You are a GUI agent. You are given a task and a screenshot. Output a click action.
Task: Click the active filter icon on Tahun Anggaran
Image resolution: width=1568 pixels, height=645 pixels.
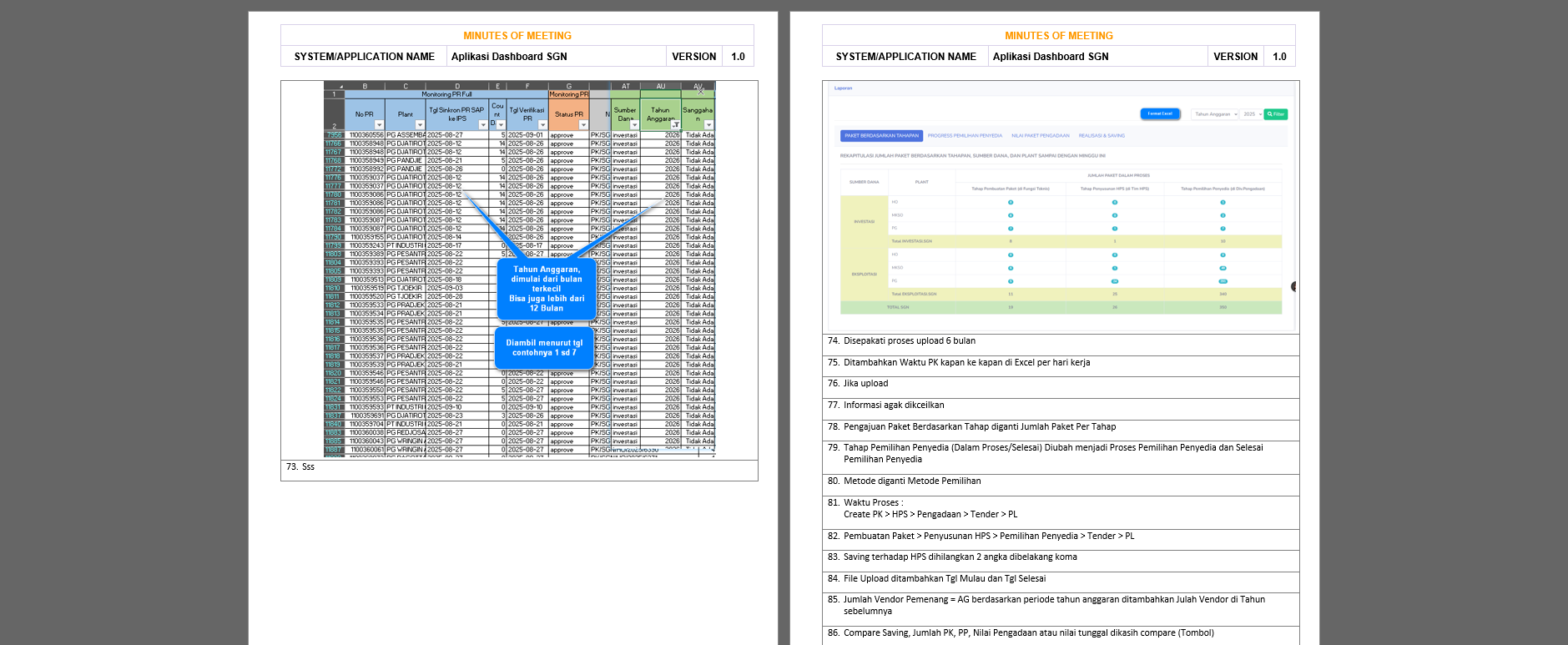(675, 125)
